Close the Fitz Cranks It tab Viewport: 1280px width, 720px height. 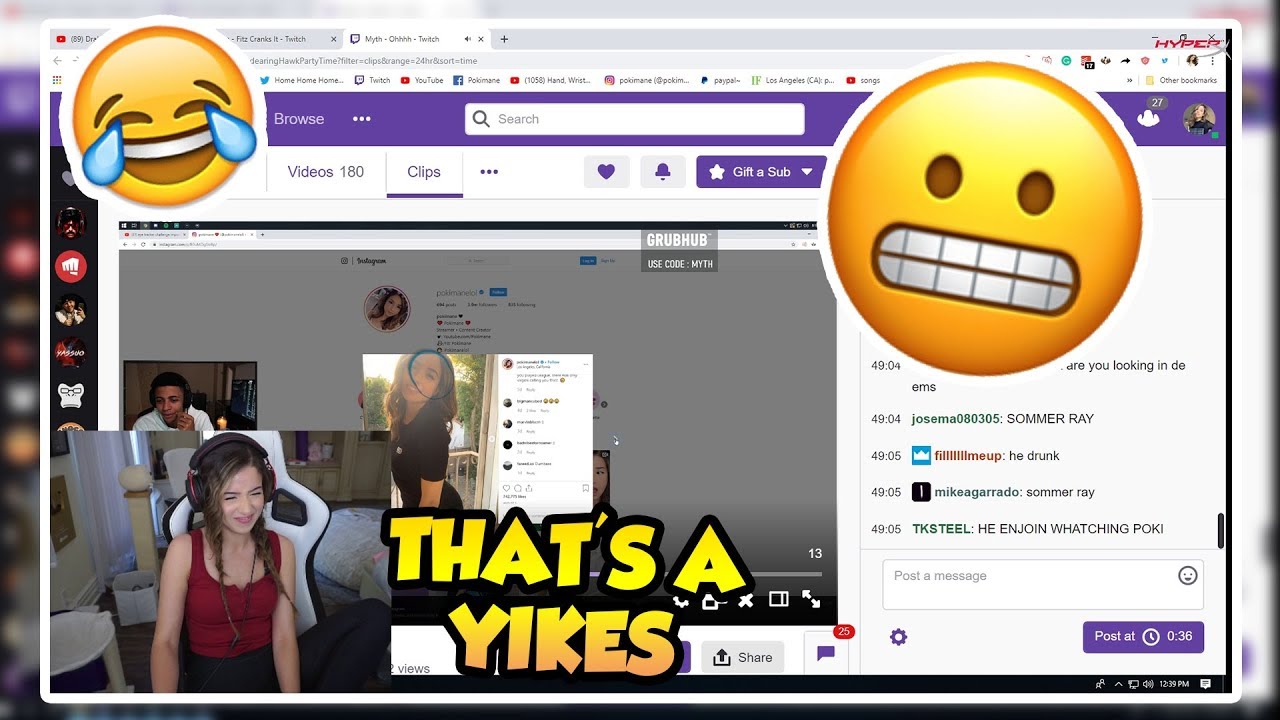coord(333,39)
